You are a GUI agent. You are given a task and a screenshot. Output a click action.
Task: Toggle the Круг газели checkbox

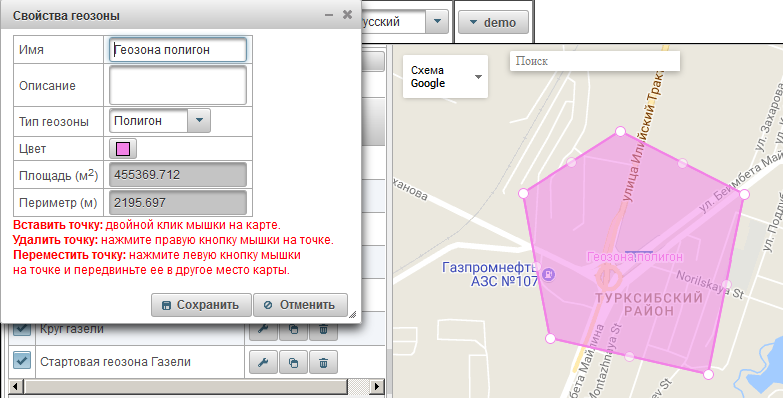click(21, 329)
